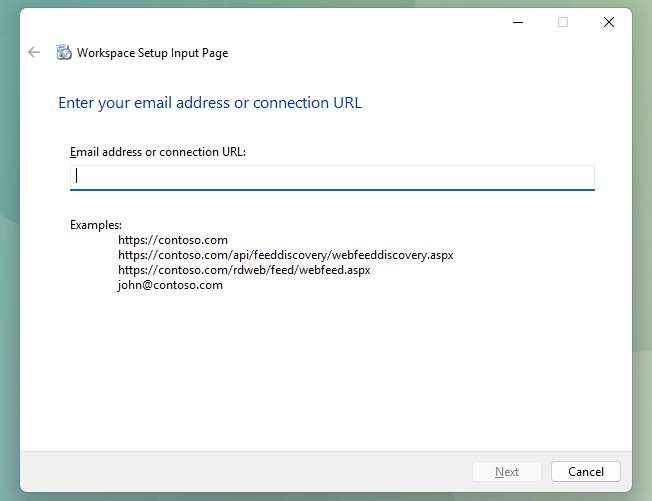Click the https://contoso.com example text
The height and width of the screenshot is (501, 652).
click(173, 240)
